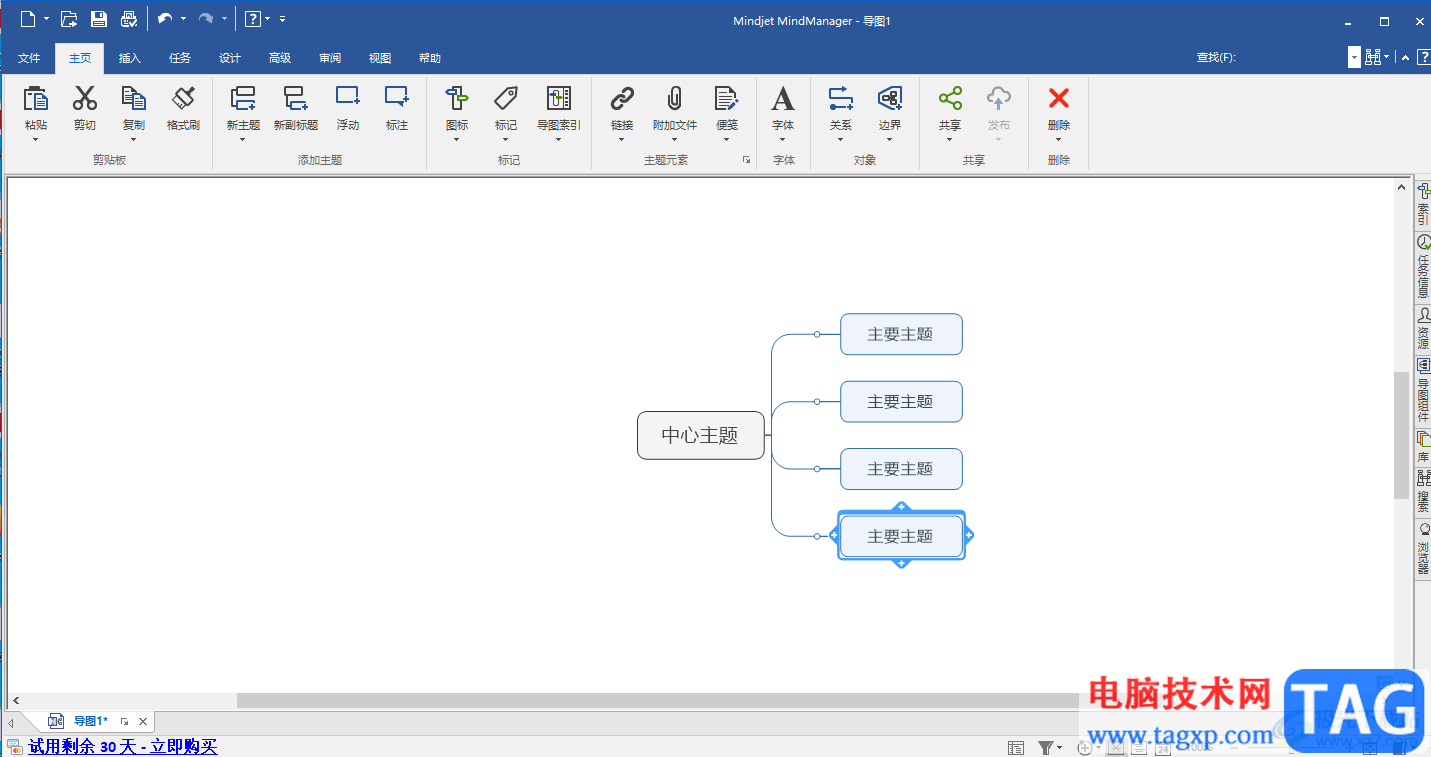
Task: Create a new document from quick toolbar
Action: 28,18
